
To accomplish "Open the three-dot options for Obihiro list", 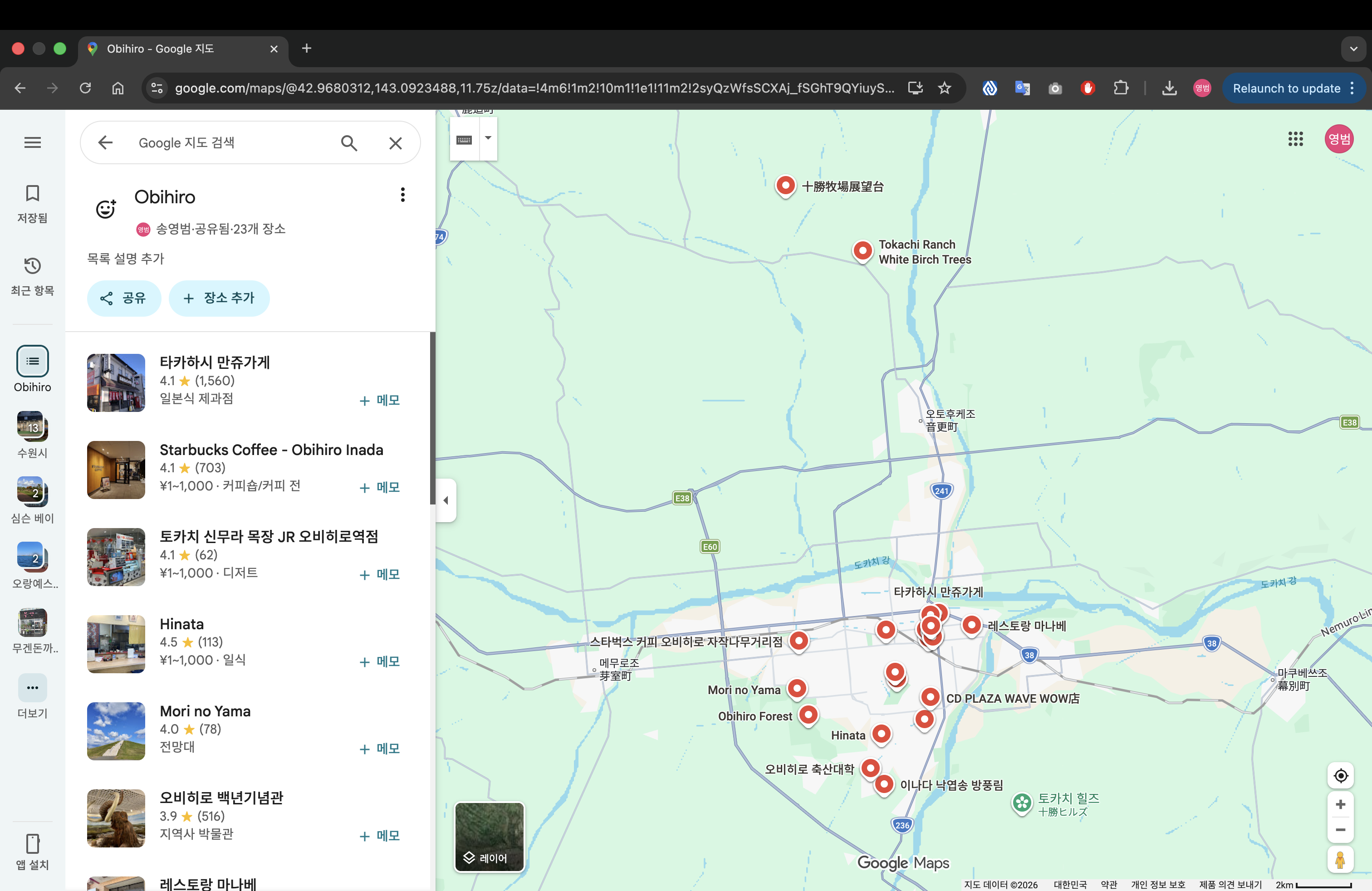I will pos(402,195).
